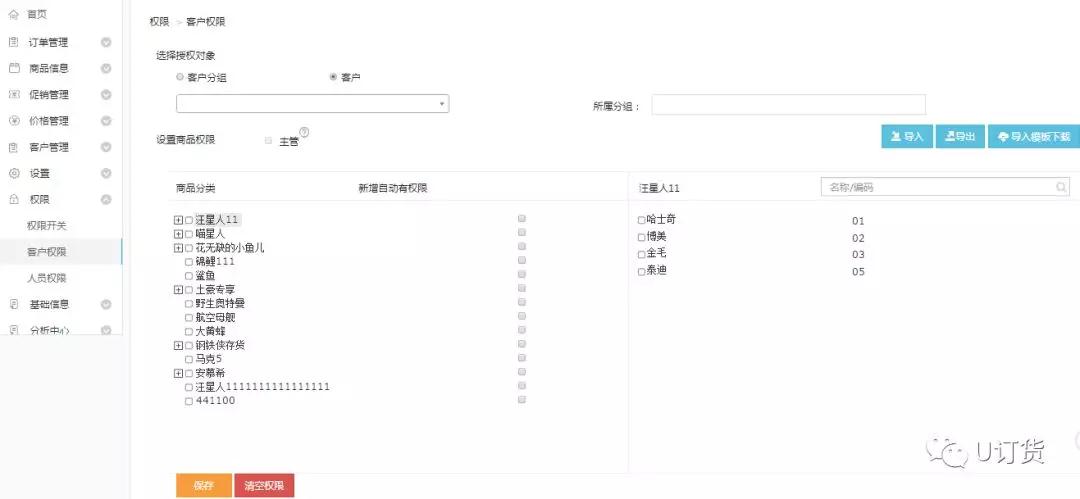Expand the 汪星人11 category tree node
1080x499 pixels.
pyautogui.click(x=178, y=220)
